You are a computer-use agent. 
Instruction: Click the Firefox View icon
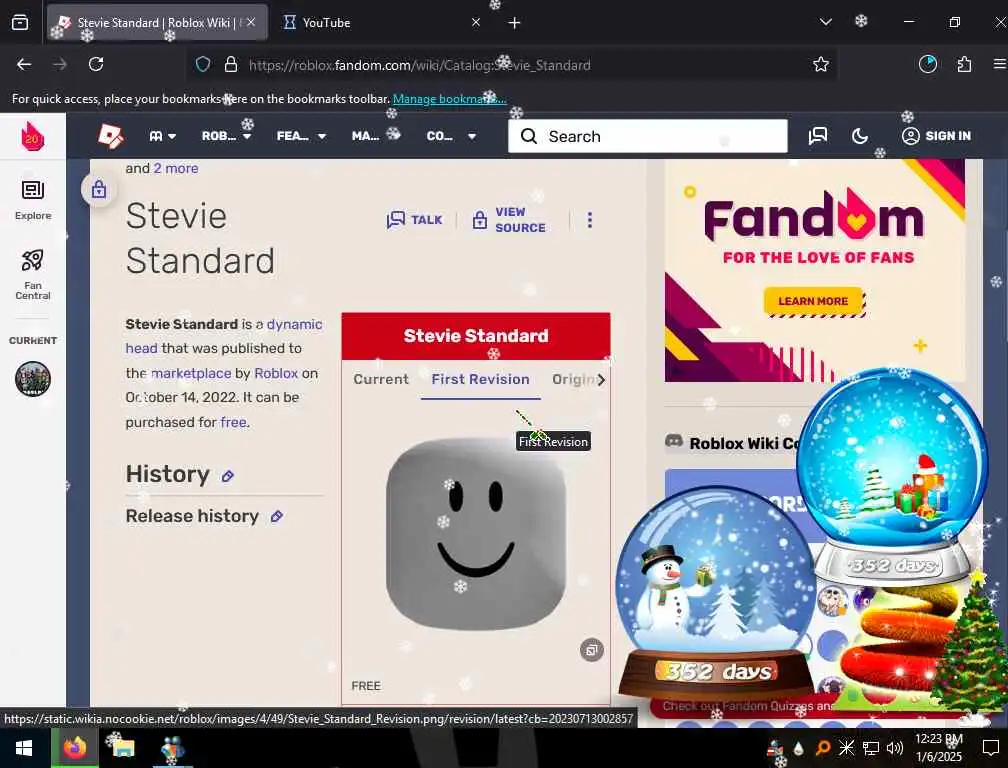pos(20,22)
